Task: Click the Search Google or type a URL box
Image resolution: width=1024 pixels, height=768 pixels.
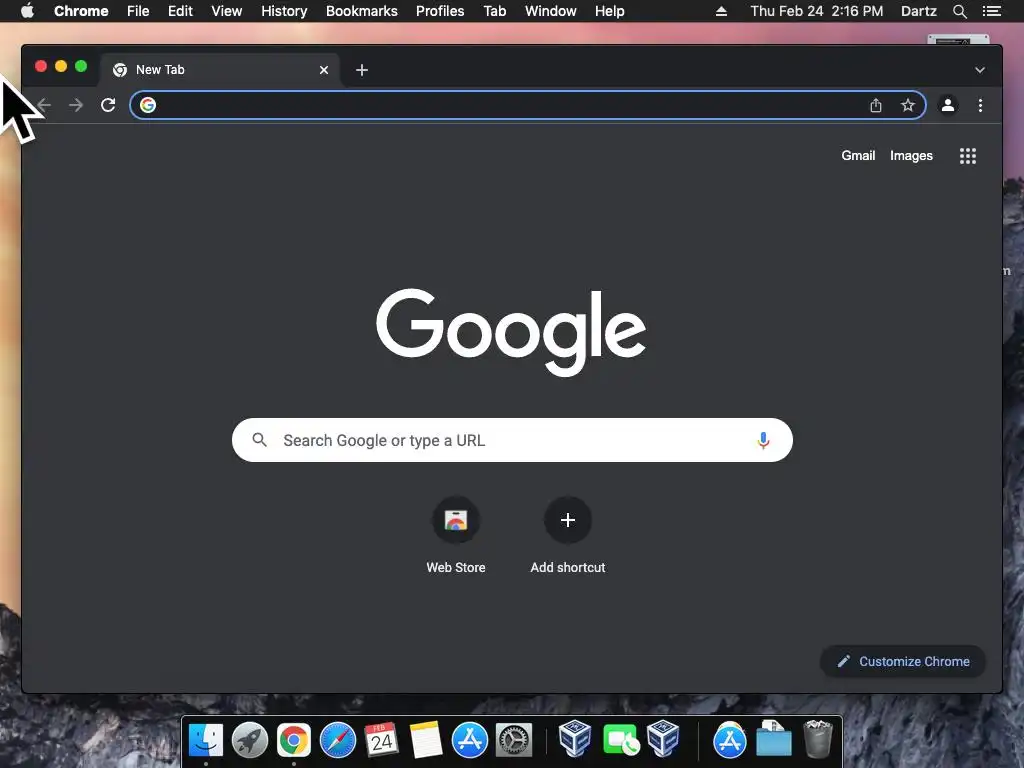Action: tap(512, 440)
